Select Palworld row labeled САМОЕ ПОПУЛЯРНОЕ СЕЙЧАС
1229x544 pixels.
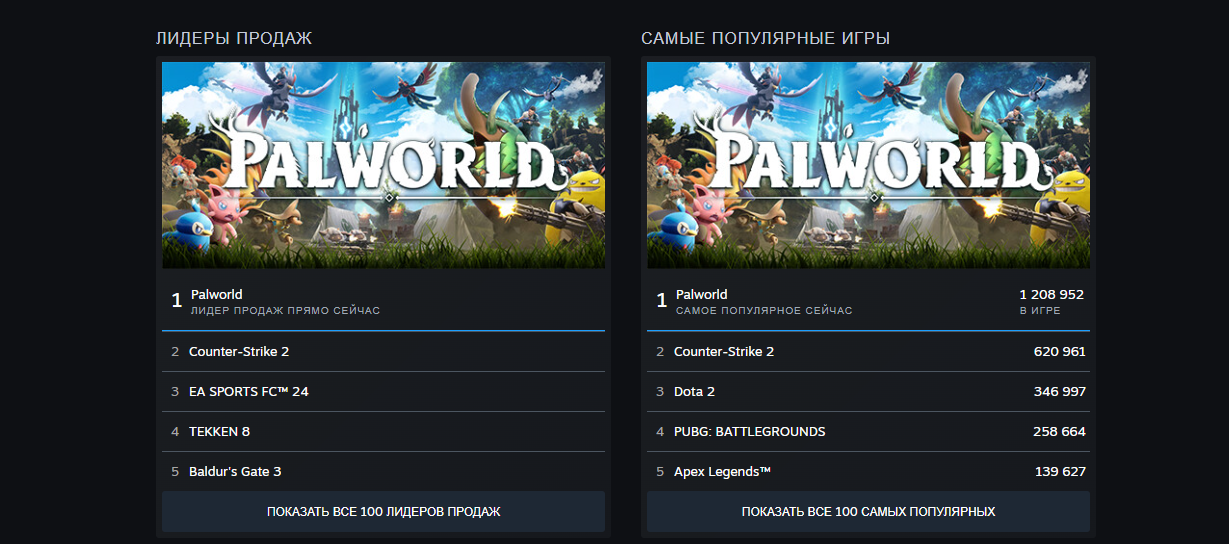pos(868,301)
